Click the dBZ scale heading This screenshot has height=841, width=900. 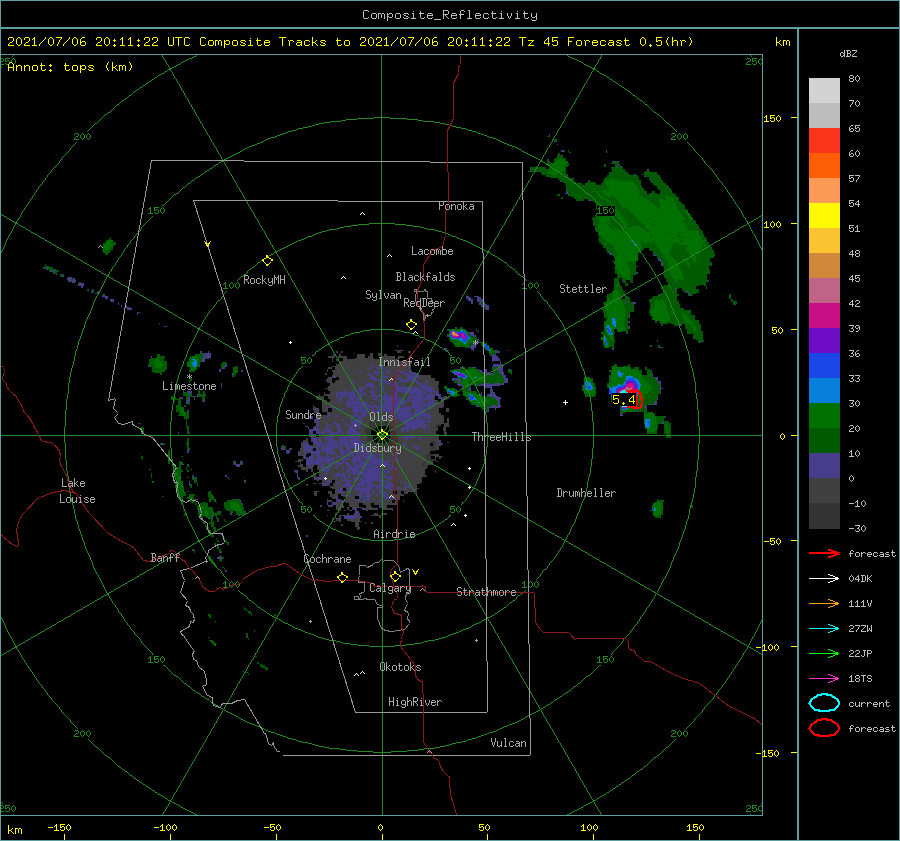848,54
